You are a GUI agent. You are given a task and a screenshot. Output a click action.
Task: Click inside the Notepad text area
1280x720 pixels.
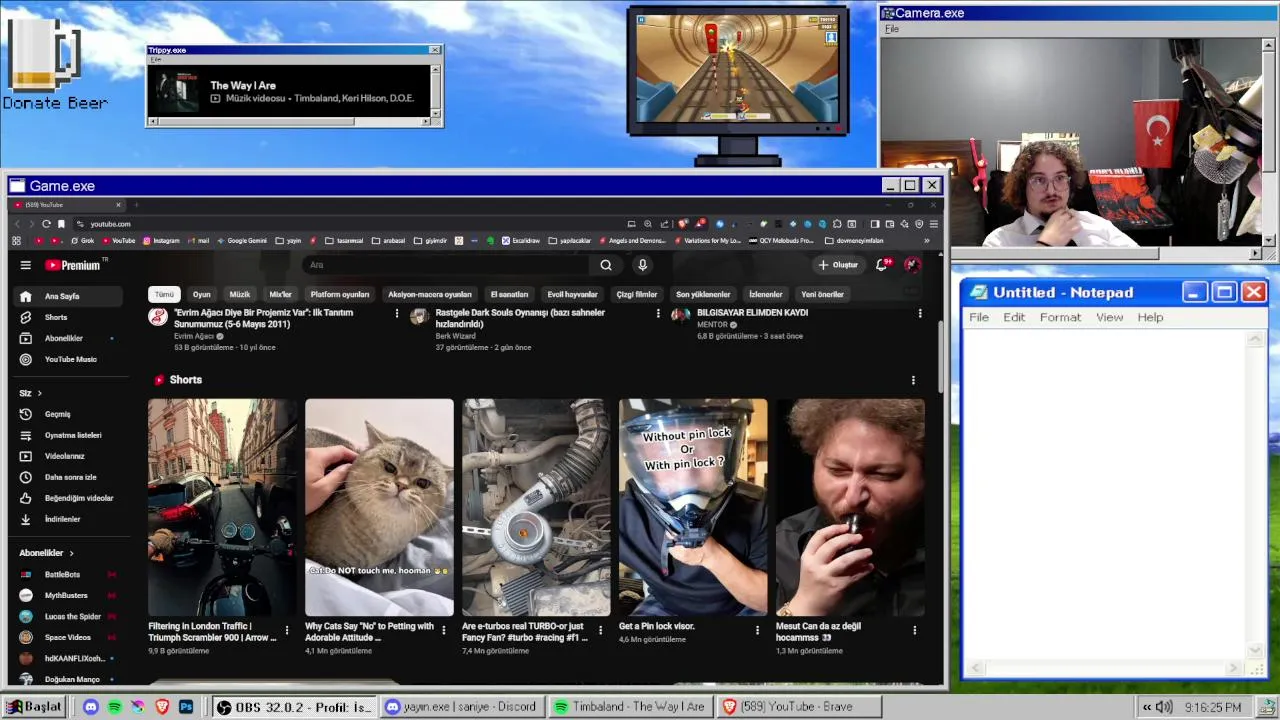click(1105, 495)
